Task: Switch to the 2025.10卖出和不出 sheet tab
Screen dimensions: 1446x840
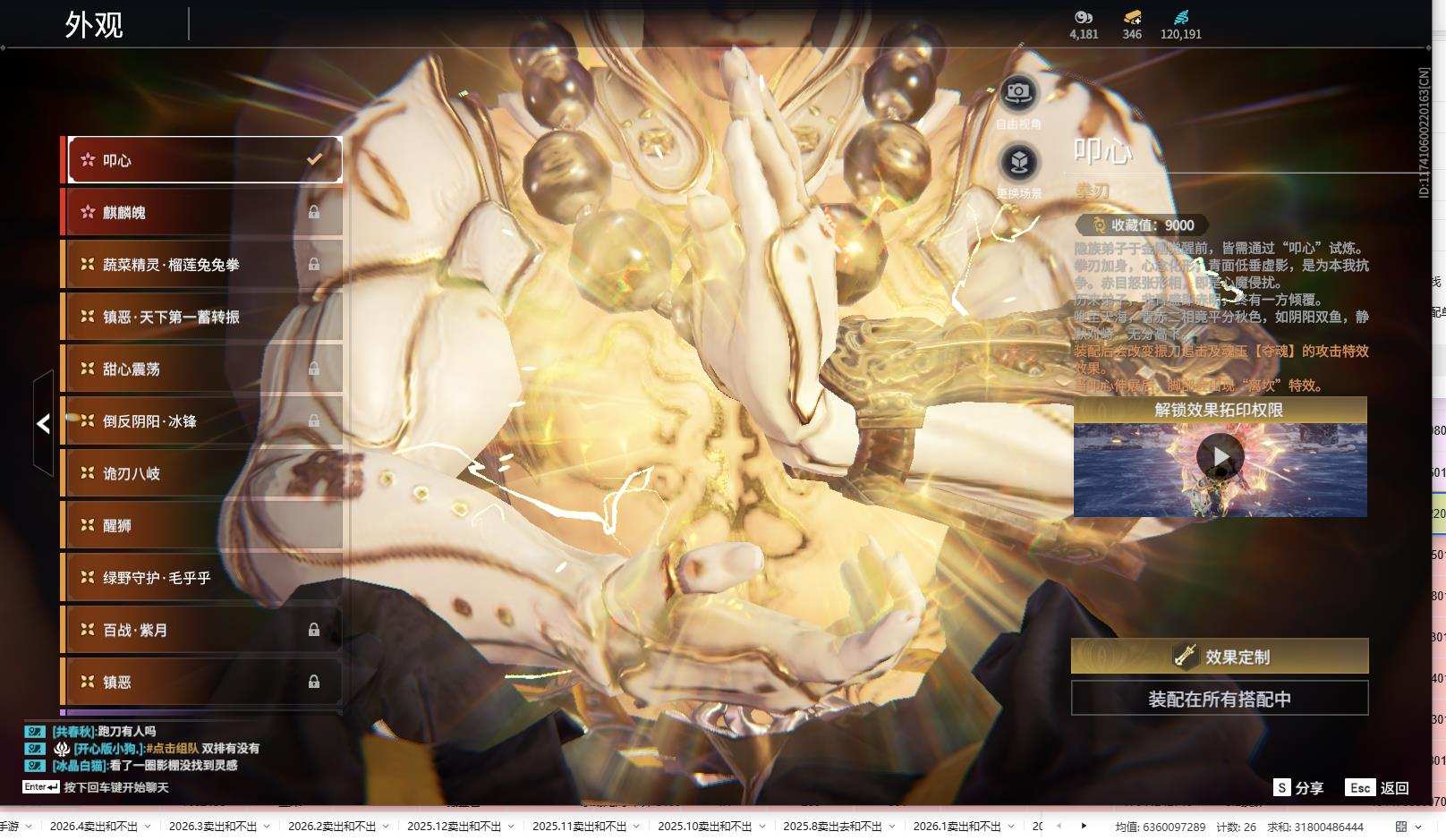Action: [705, 827]
